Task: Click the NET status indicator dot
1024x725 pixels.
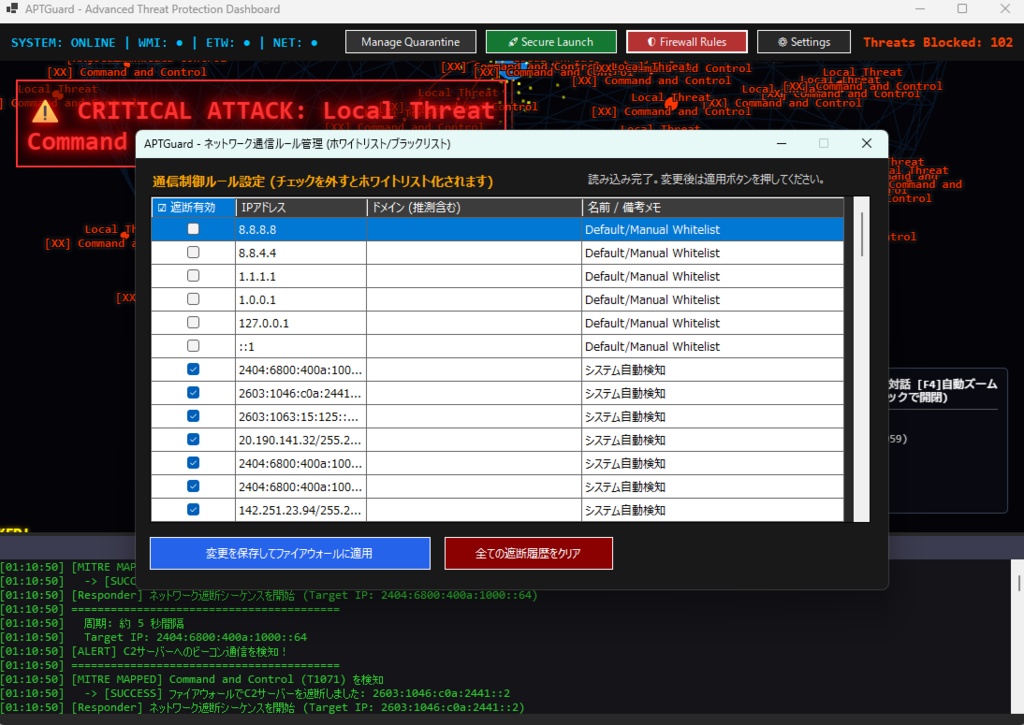Action: pyautogui.click(x=314, y=43)
